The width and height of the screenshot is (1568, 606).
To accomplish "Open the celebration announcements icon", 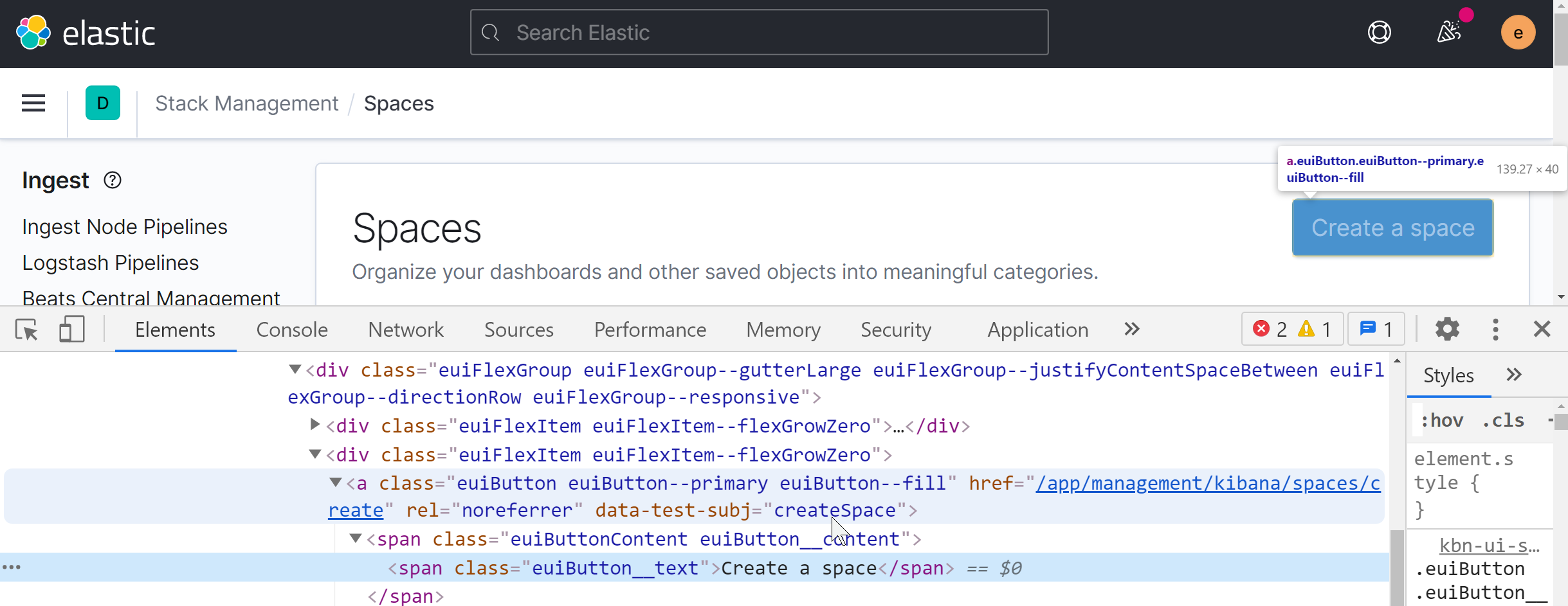I will tap(1449, 32).
